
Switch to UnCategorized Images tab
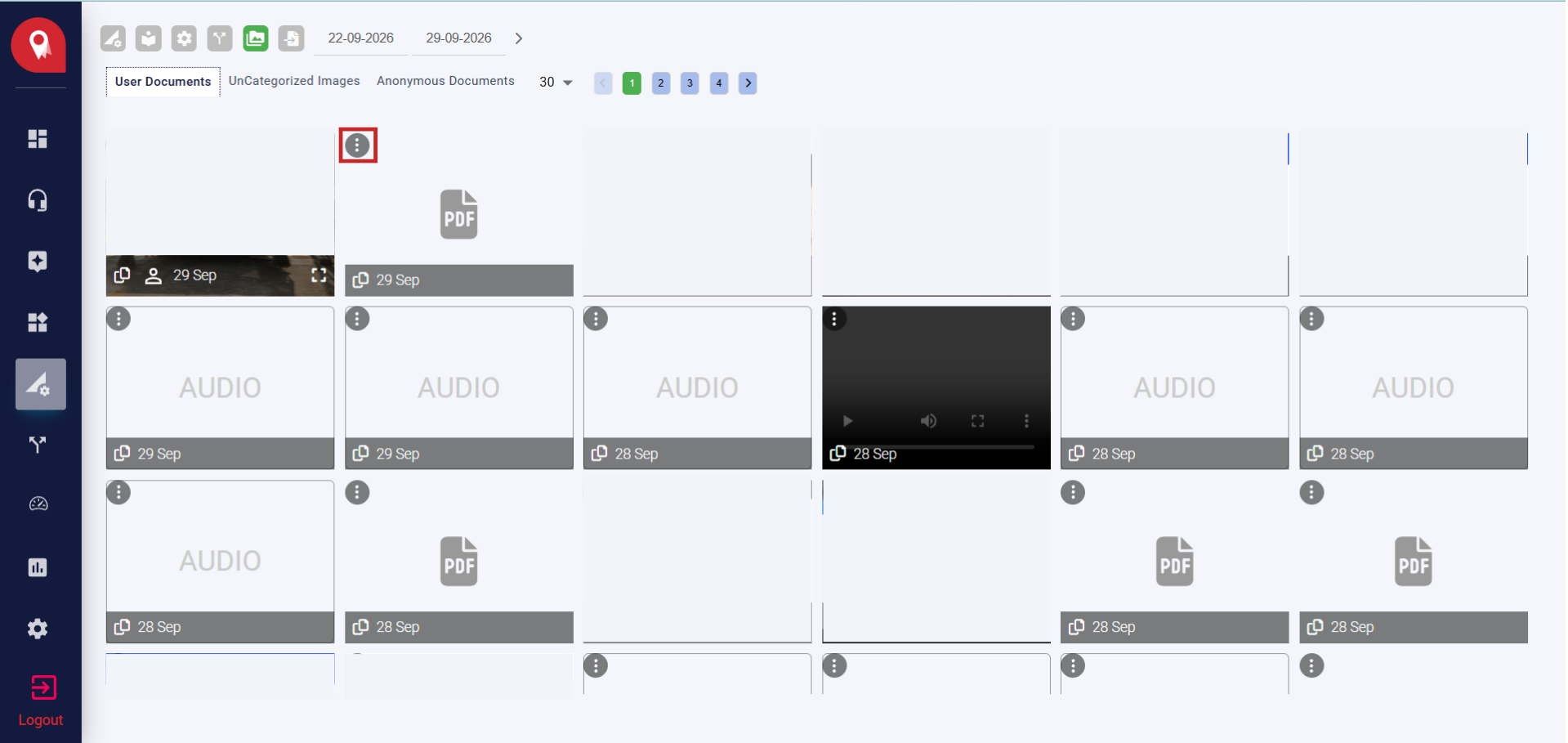tap(294, 81)
